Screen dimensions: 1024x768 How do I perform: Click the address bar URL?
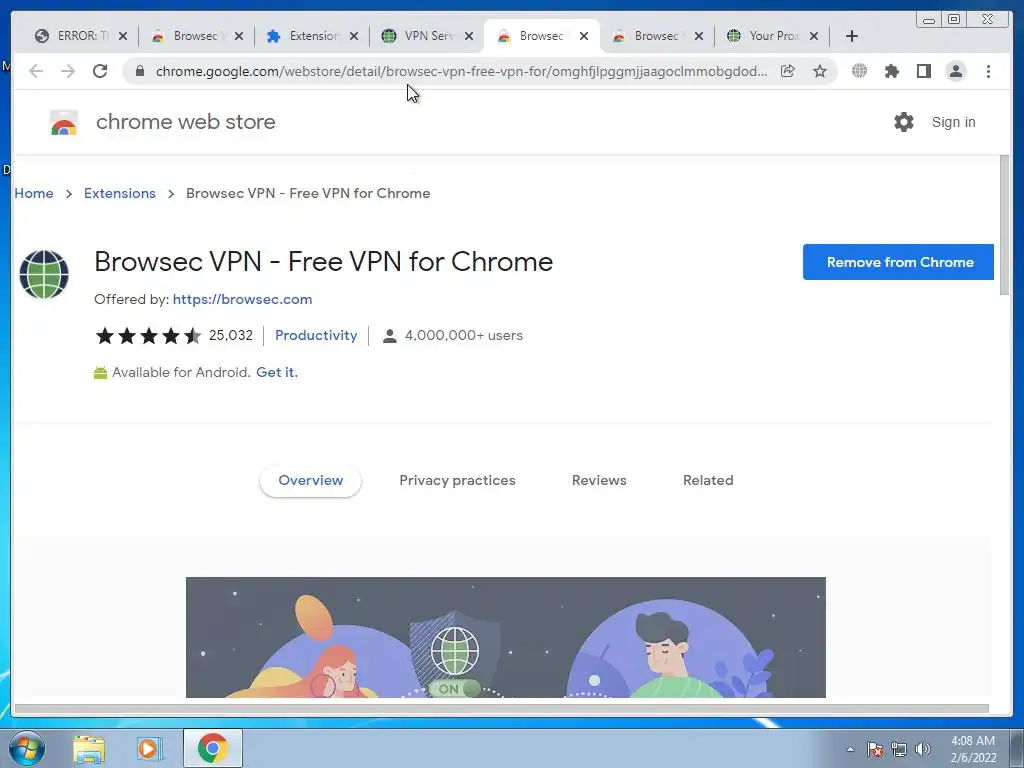coord(461,71)
